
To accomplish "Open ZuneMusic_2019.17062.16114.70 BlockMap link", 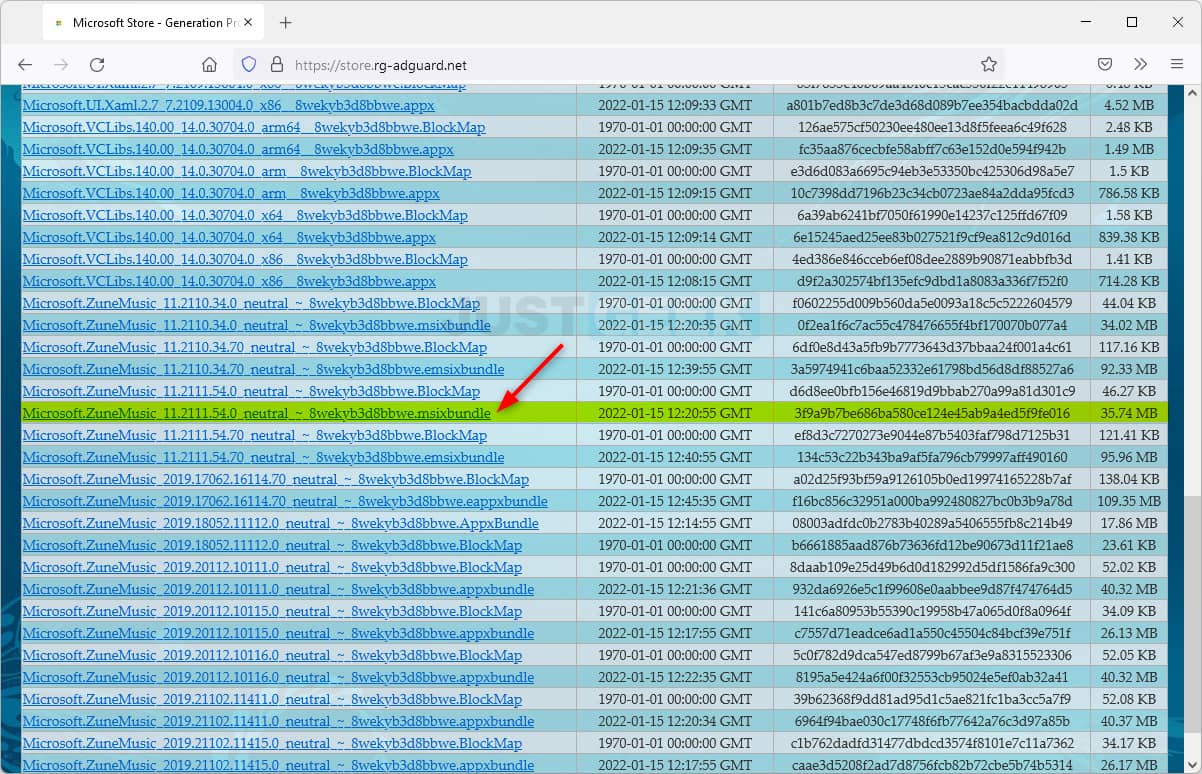I will [276, 479].
